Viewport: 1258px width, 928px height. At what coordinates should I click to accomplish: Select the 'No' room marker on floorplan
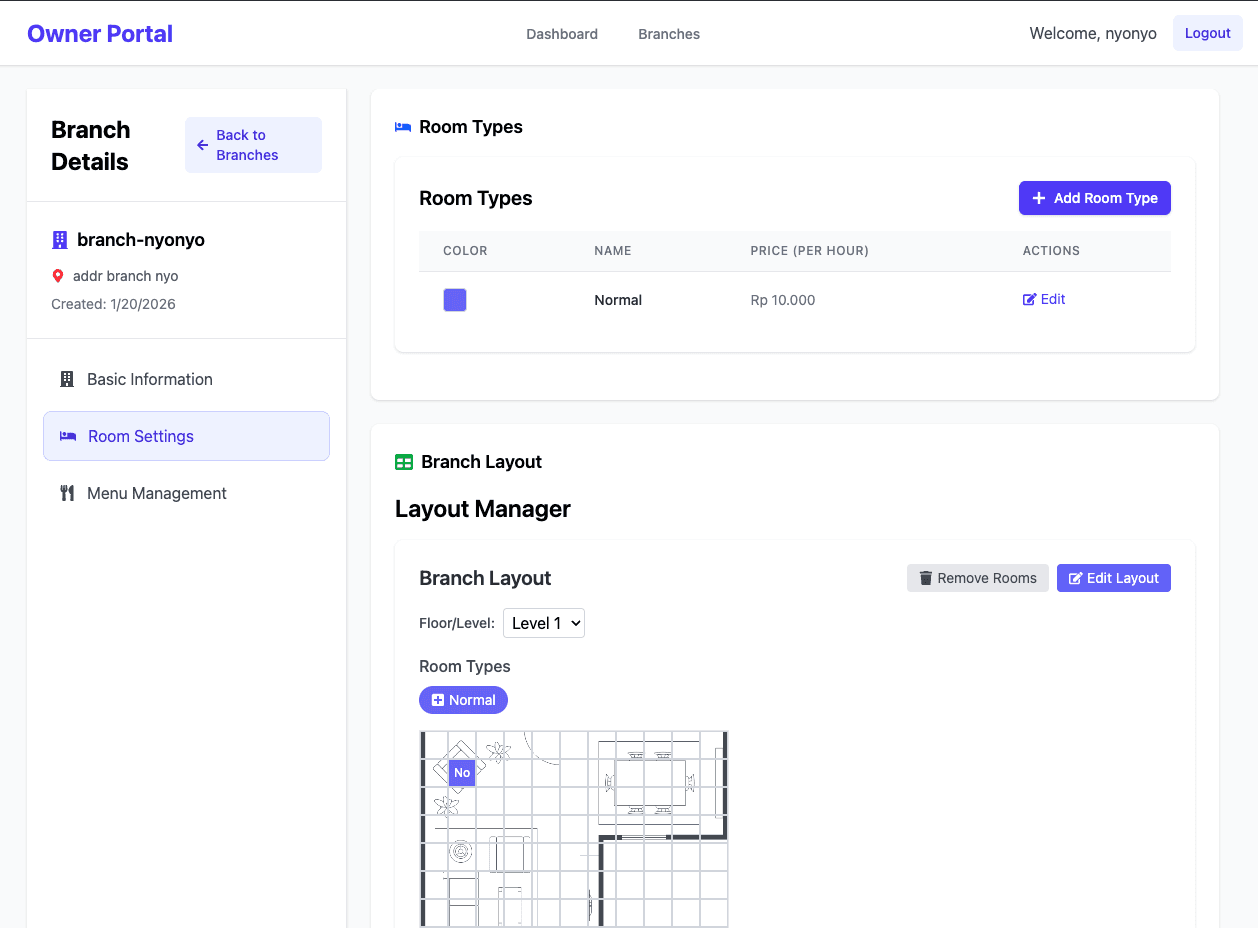click(461, 772)
